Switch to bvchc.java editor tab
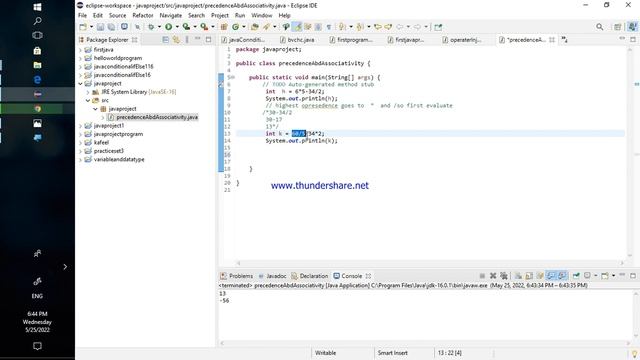 click(x=297, y=40)
